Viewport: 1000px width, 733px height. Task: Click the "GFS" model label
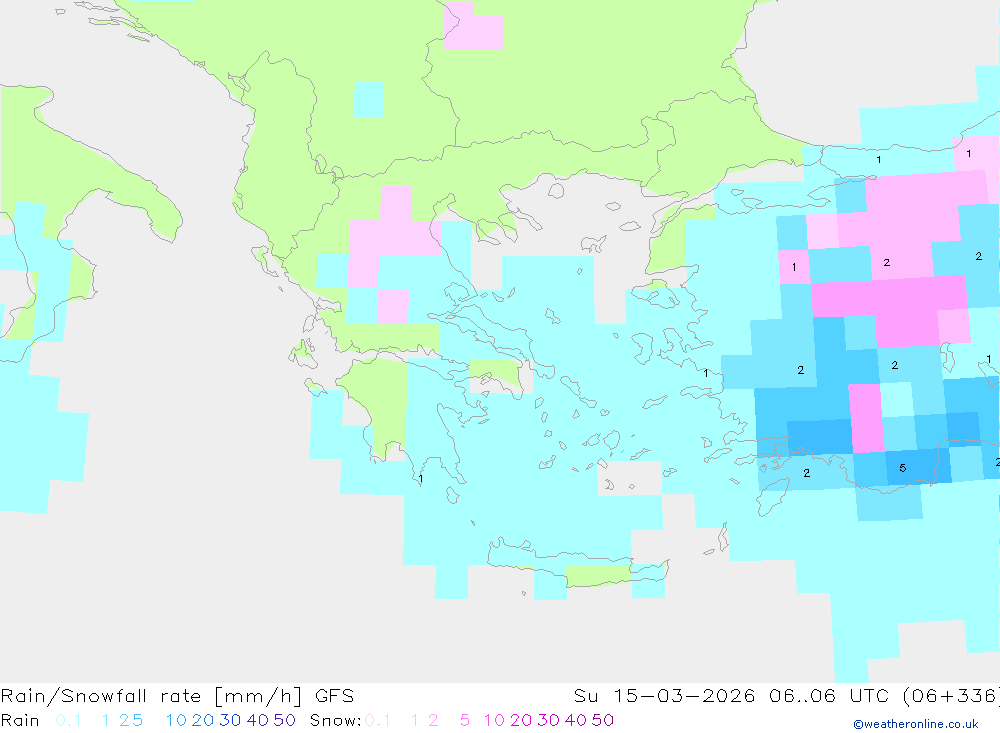tap(334, 696)
